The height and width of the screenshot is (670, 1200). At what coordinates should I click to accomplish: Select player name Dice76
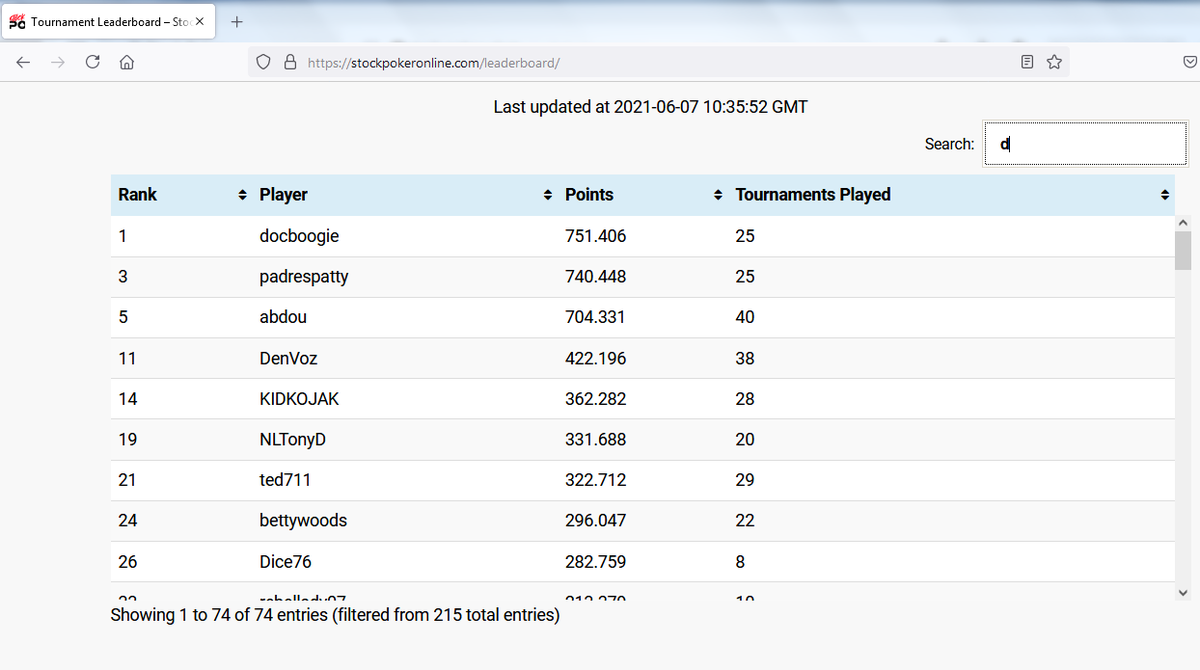(285, 562)
